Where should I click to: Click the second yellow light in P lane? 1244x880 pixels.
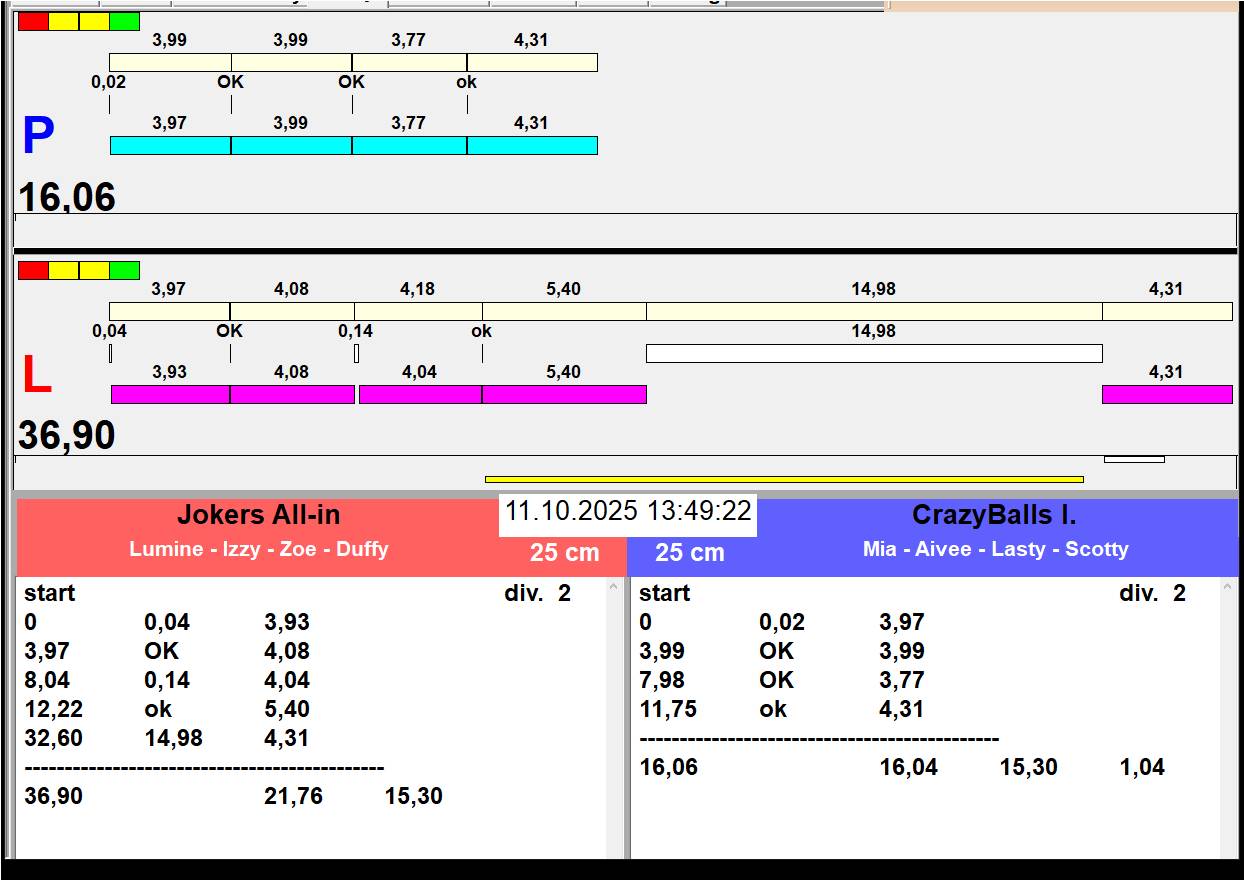click(x=94, y=21)
